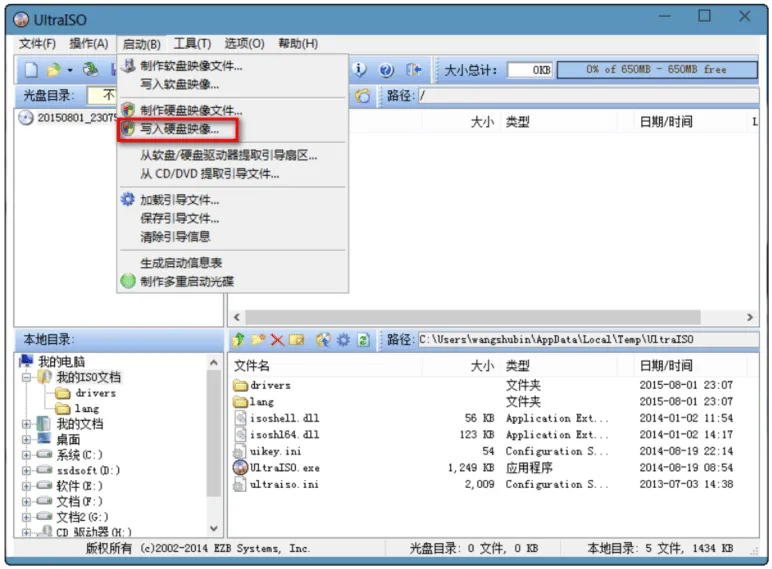Click the new folder icon in local toolbar
The width and height of the screenshot is (772, 569).
click(258, 339)
